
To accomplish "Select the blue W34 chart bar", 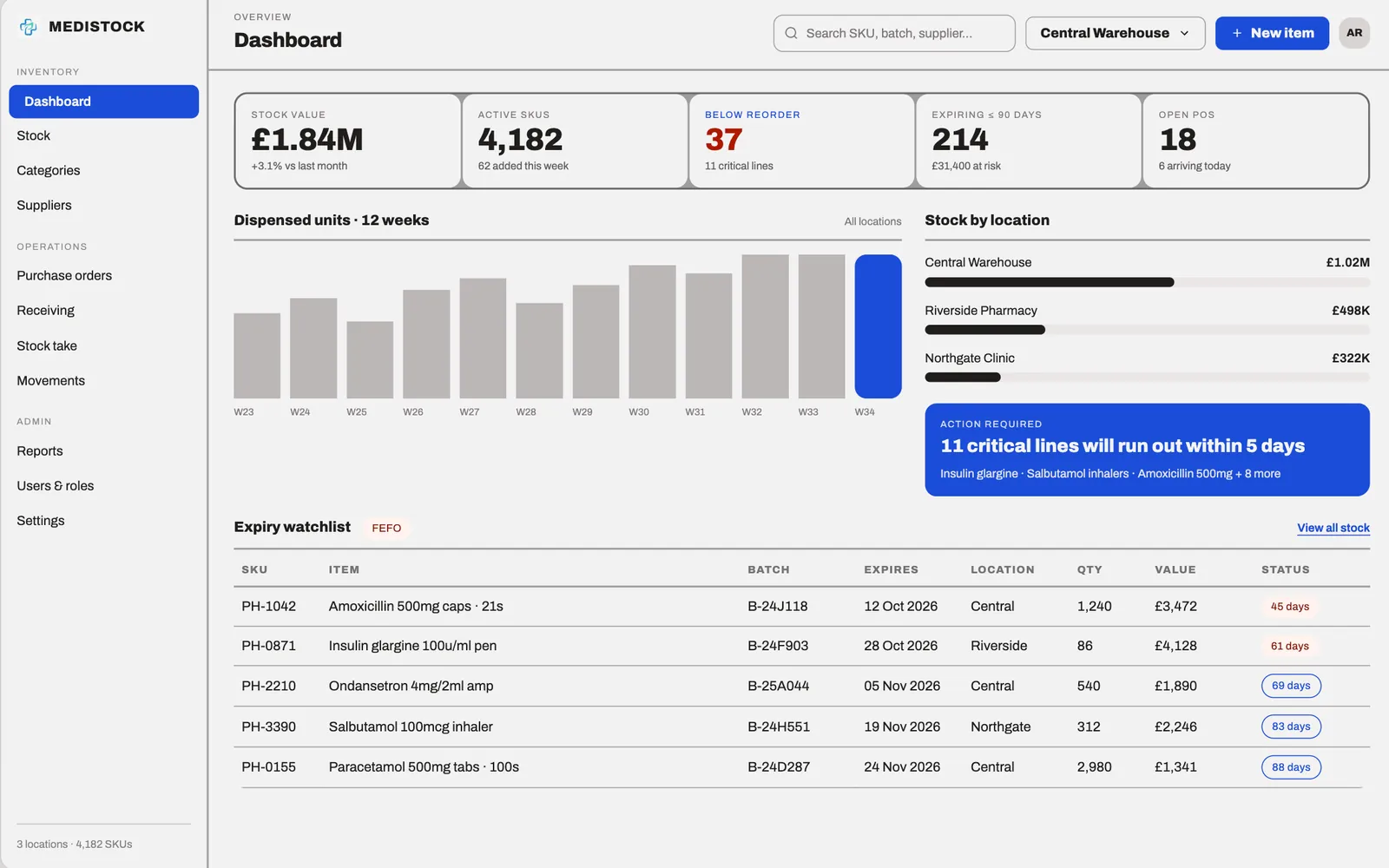I will point(878,326).
